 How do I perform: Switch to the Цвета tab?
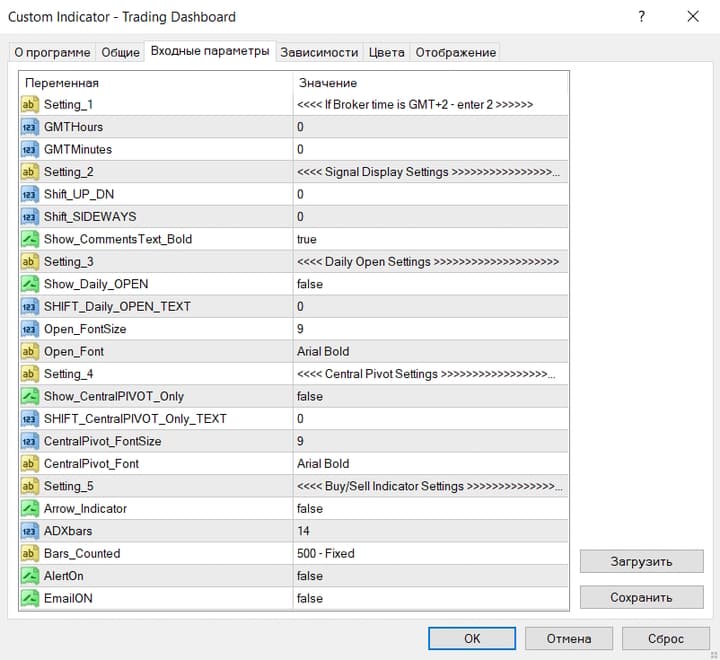[x=386, y=52]
